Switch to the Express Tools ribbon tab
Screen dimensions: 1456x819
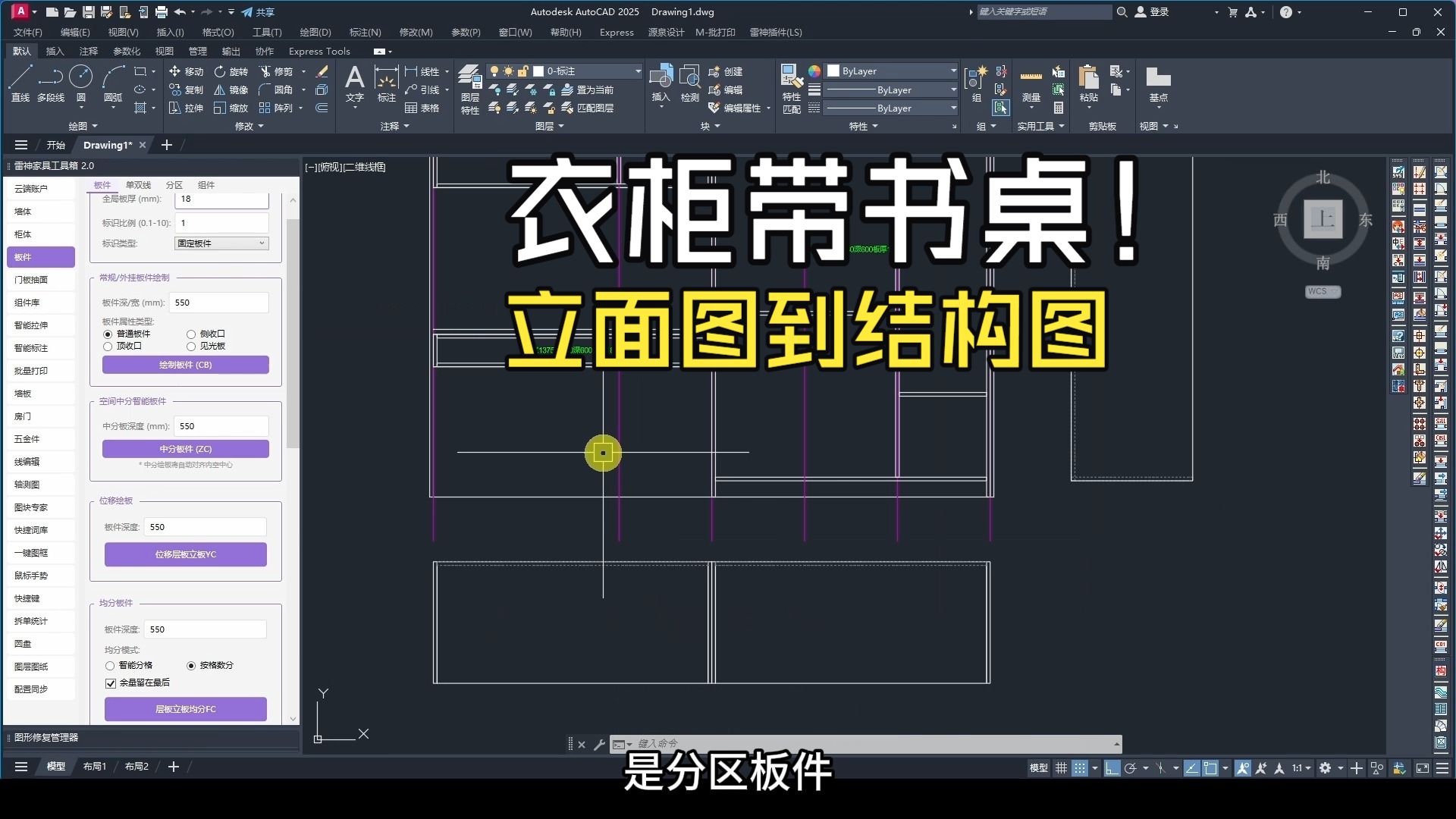pos(319,52)
